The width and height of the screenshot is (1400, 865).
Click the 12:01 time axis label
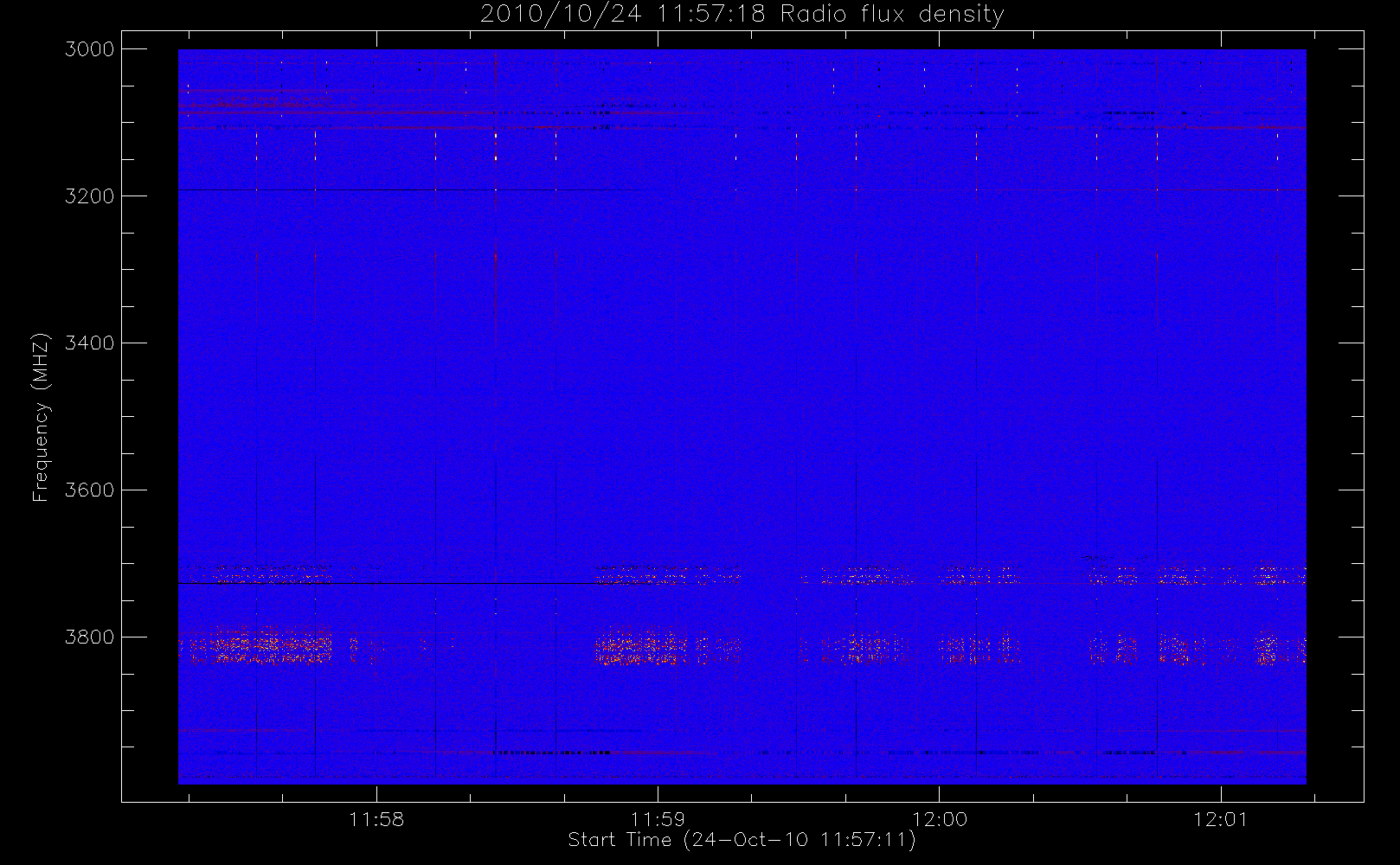(1220, 819)
